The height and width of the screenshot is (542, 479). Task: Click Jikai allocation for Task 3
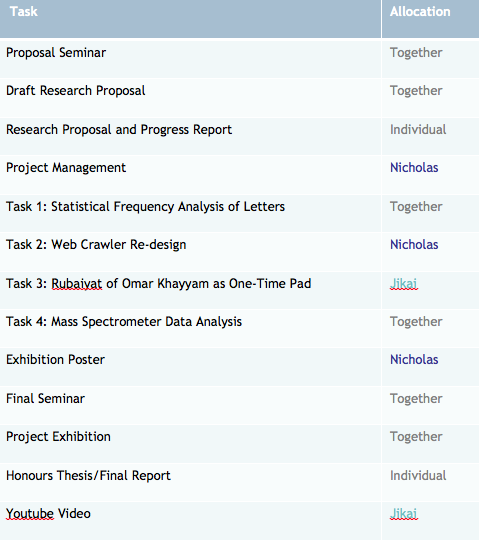point(404,284)
